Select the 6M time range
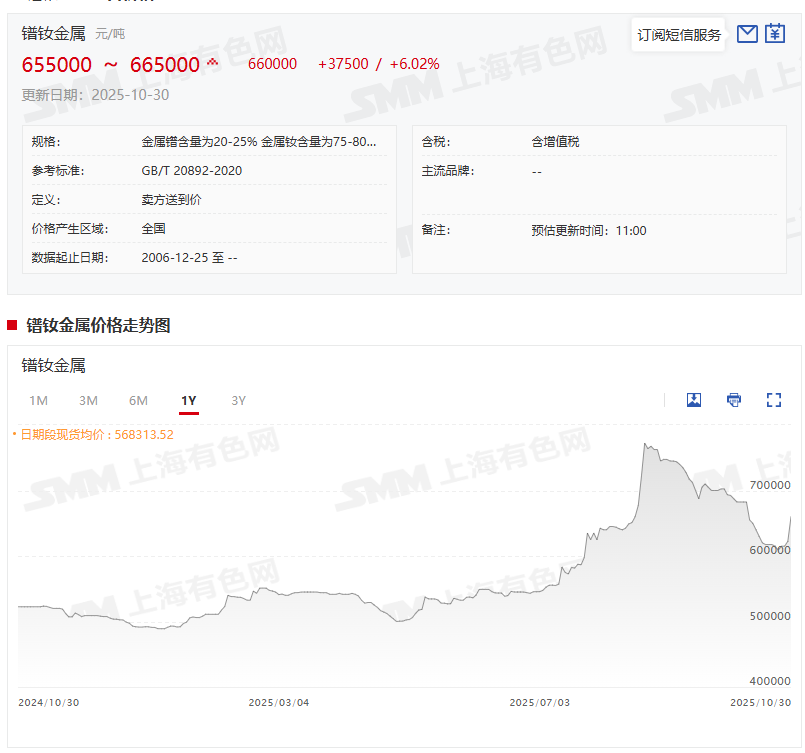The width and height of the screenshot is (805, 753). click(x=138, y=401)
